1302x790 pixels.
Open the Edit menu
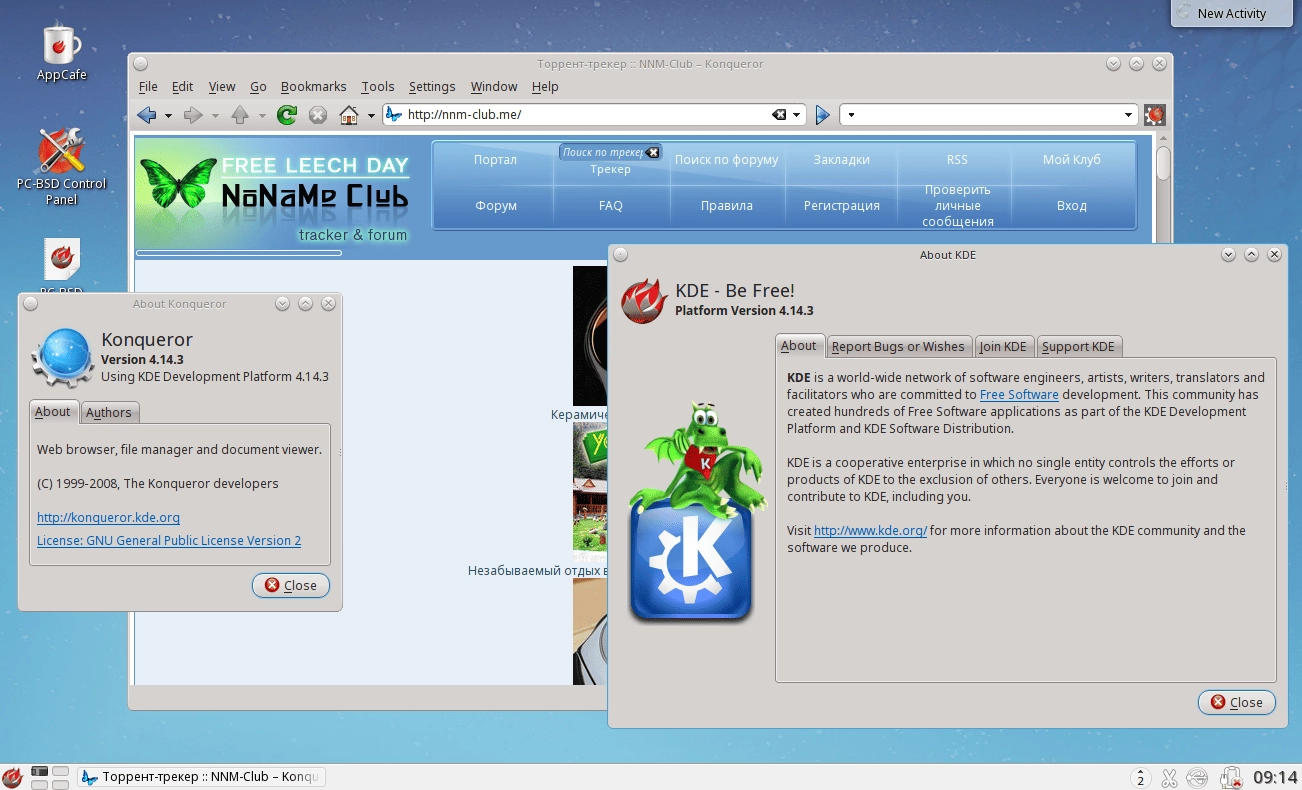[182, 87]
